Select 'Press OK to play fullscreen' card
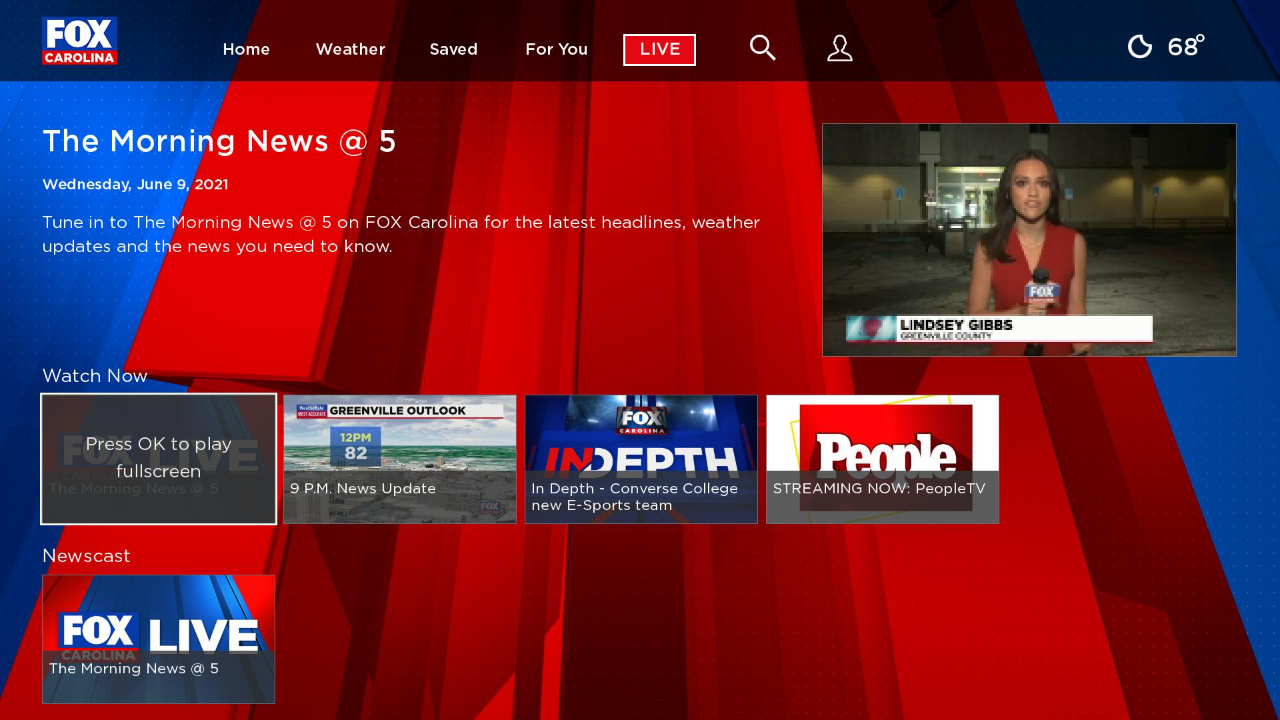 (158, 458)
